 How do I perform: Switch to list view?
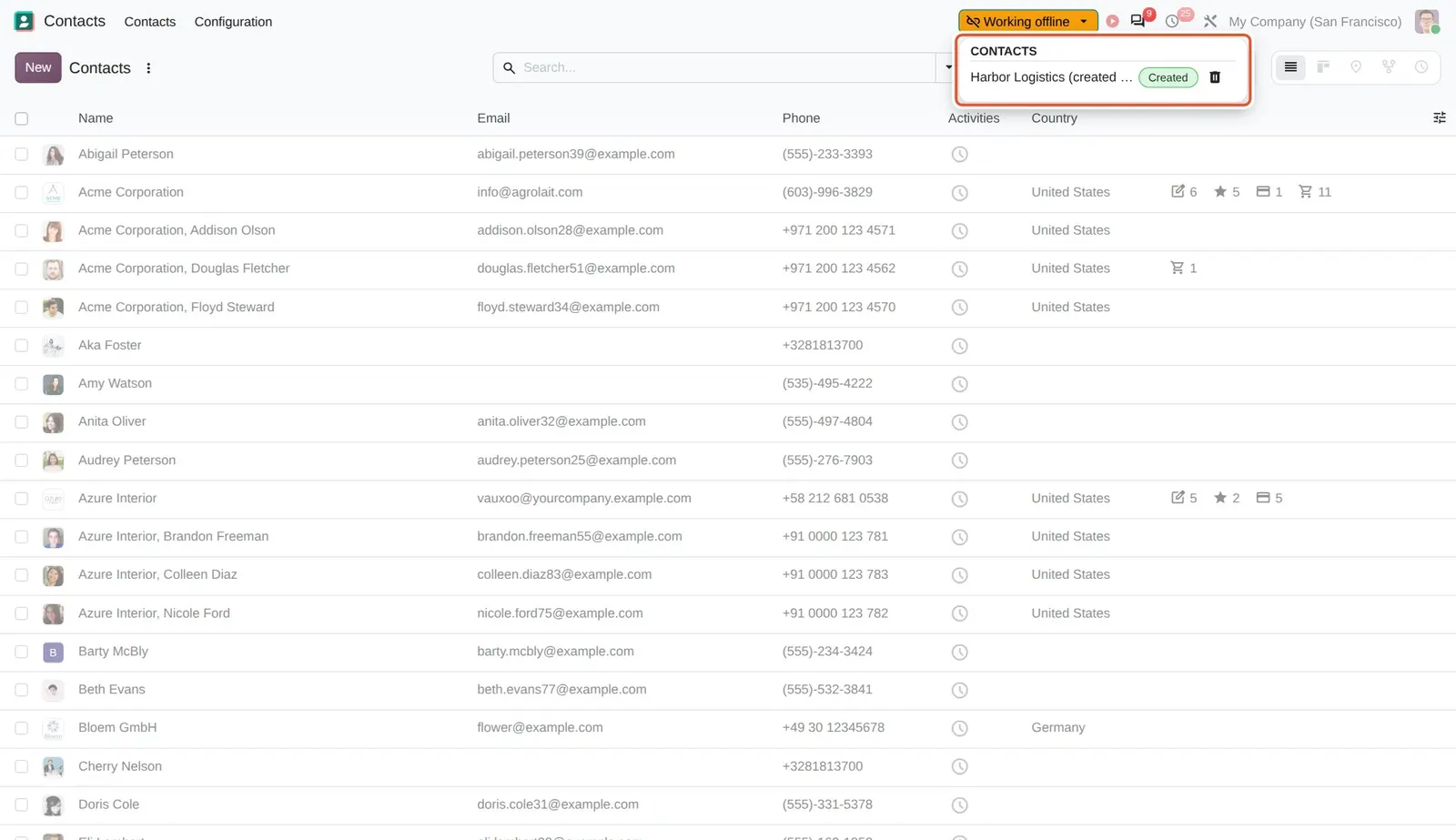1290,67
